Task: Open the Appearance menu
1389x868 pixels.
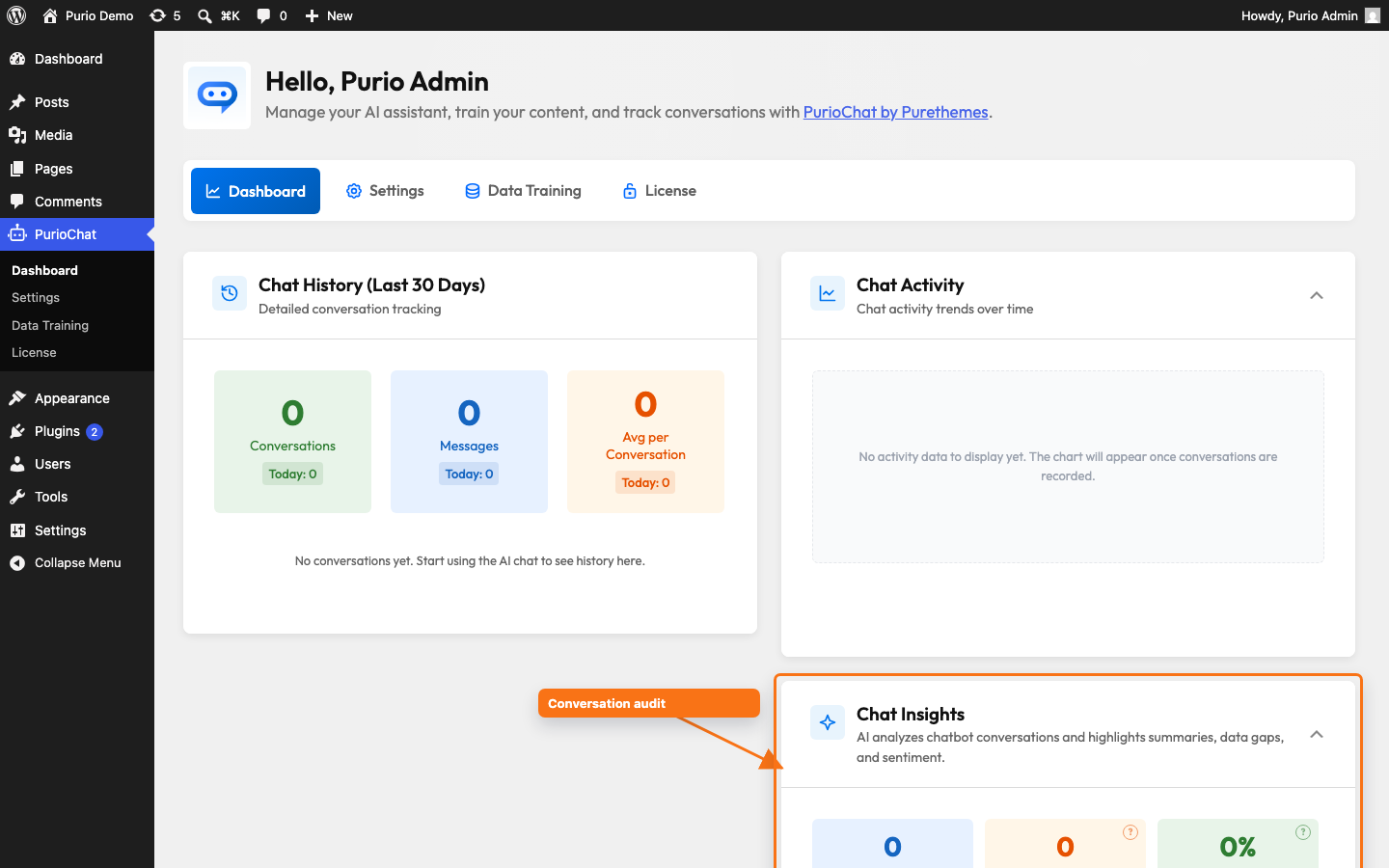Action: coord(77,398)
